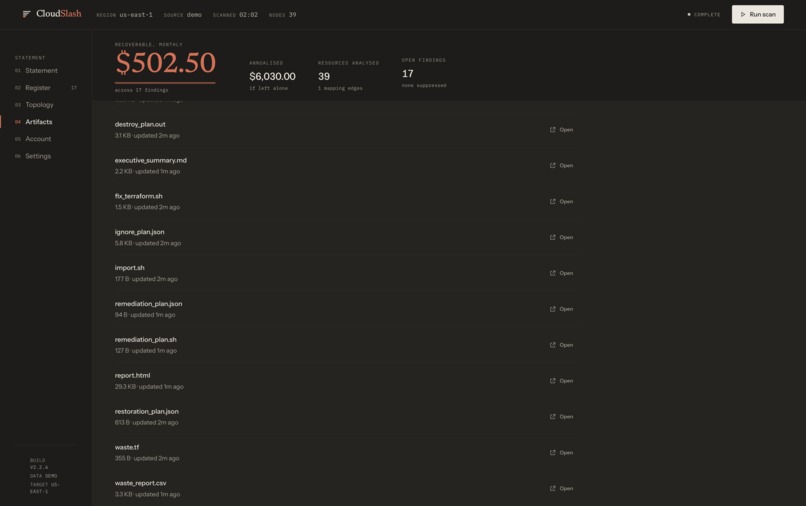Click open icon for report.html

coord(553,381)
